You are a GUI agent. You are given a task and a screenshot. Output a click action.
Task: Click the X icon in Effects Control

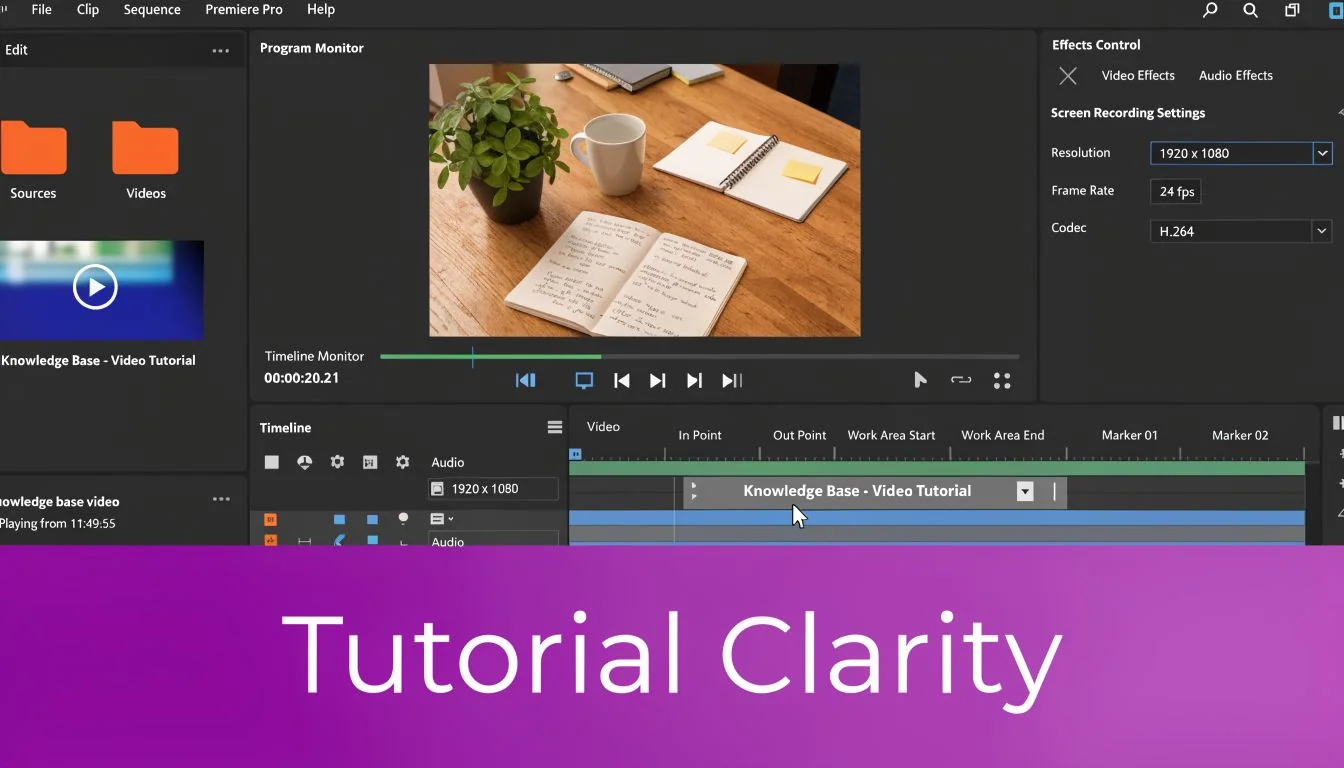pyautogui.click(x=1068, y=75)
